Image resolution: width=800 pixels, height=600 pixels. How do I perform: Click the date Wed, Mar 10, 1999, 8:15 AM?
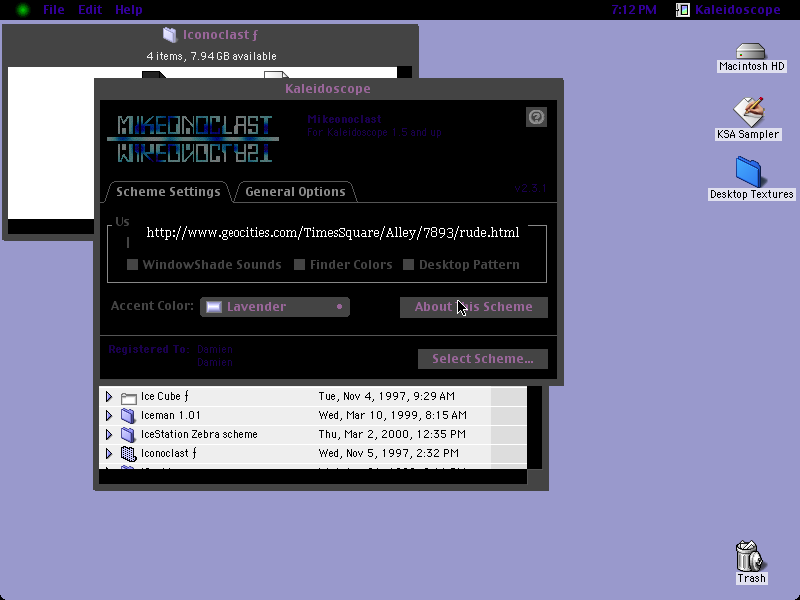(x=392, y=415)
